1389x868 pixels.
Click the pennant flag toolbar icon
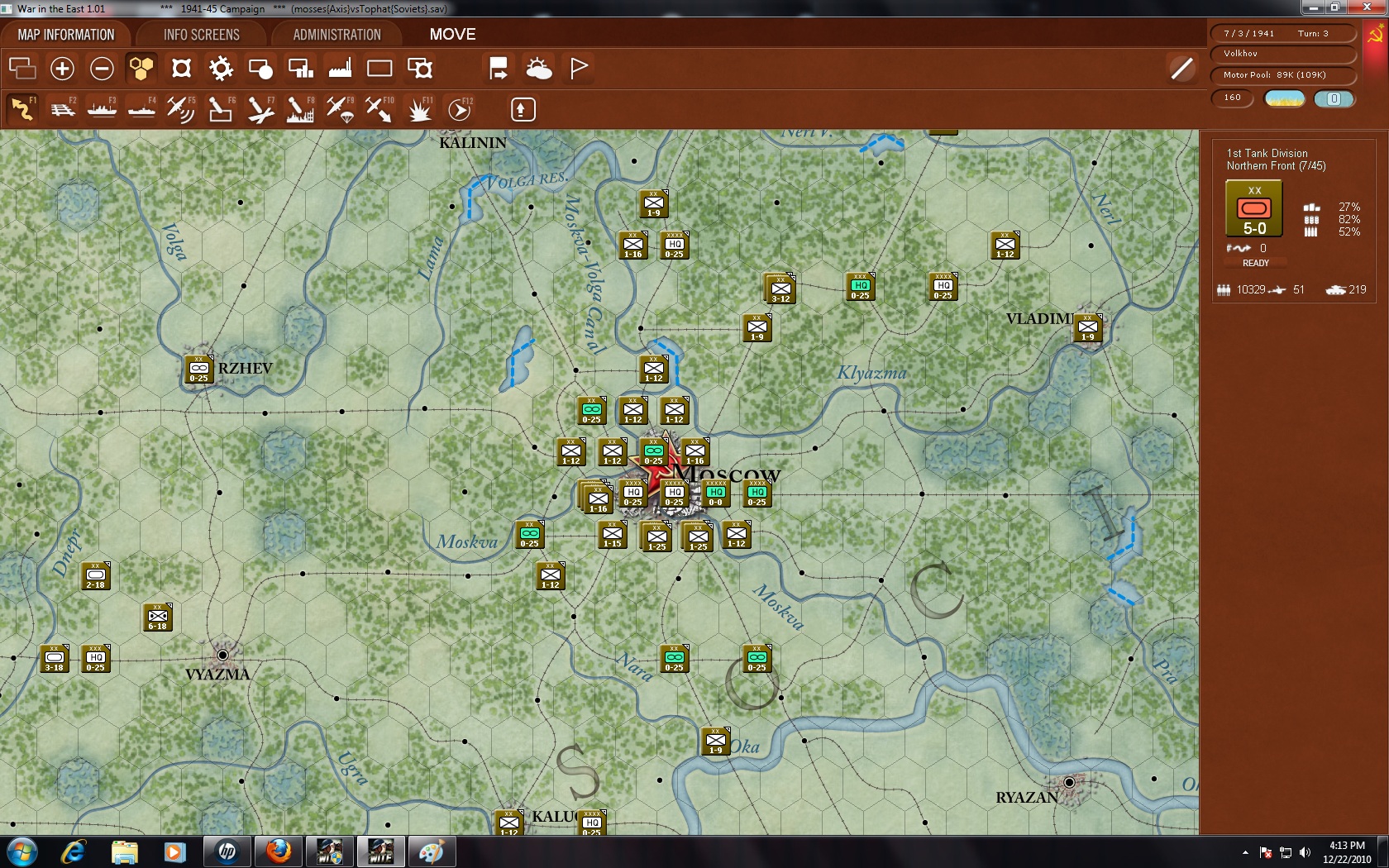pyautogui.click(x=579, y=68)
